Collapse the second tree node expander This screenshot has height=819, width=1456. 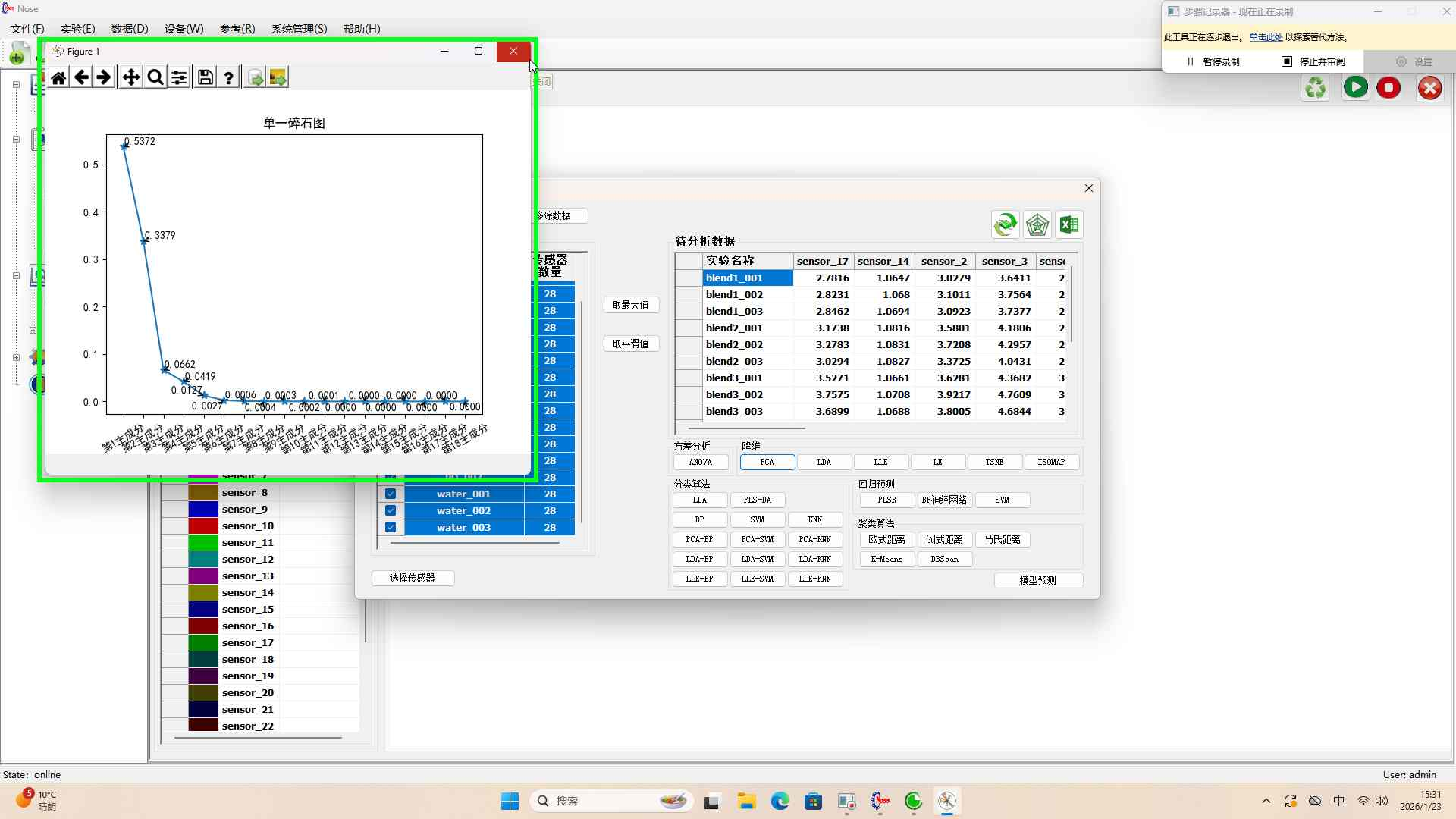click(16, 139)
